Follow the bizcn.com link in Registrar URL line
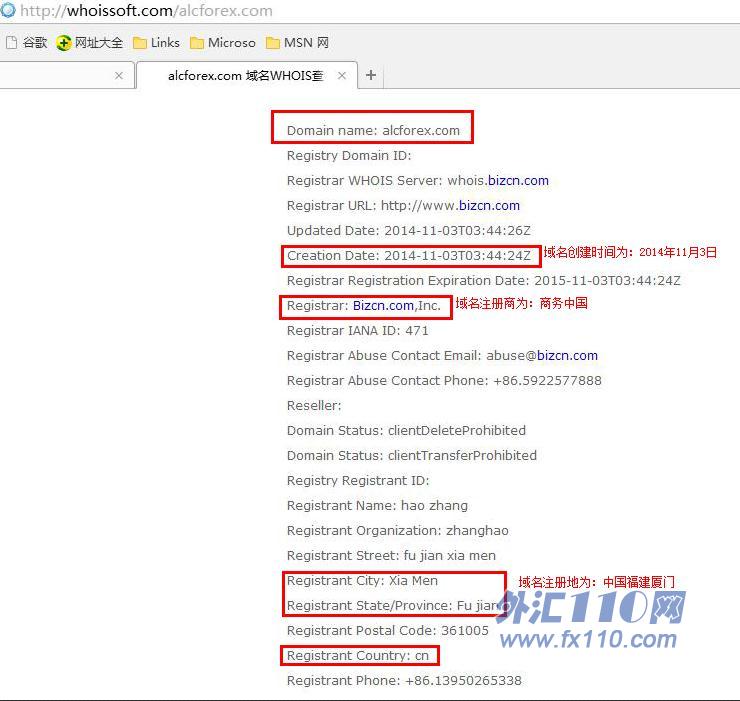Screen dimensions: 740x701 489,206
